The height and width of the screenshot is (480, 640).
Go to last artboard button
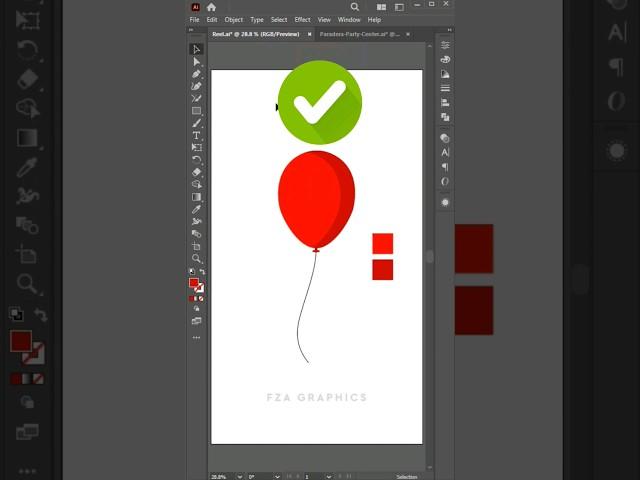349,476
